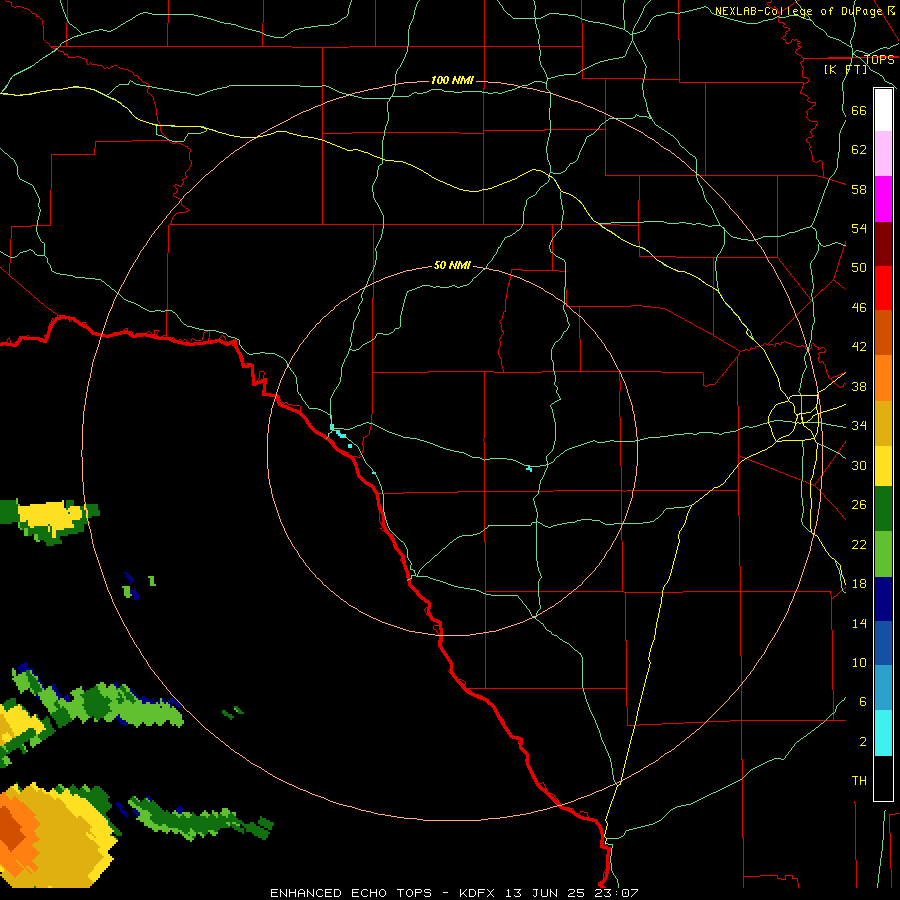The width and height of the screenshot is (900, 900).
Task: Click the "62" legend label
Action: (x=859, y=150)
